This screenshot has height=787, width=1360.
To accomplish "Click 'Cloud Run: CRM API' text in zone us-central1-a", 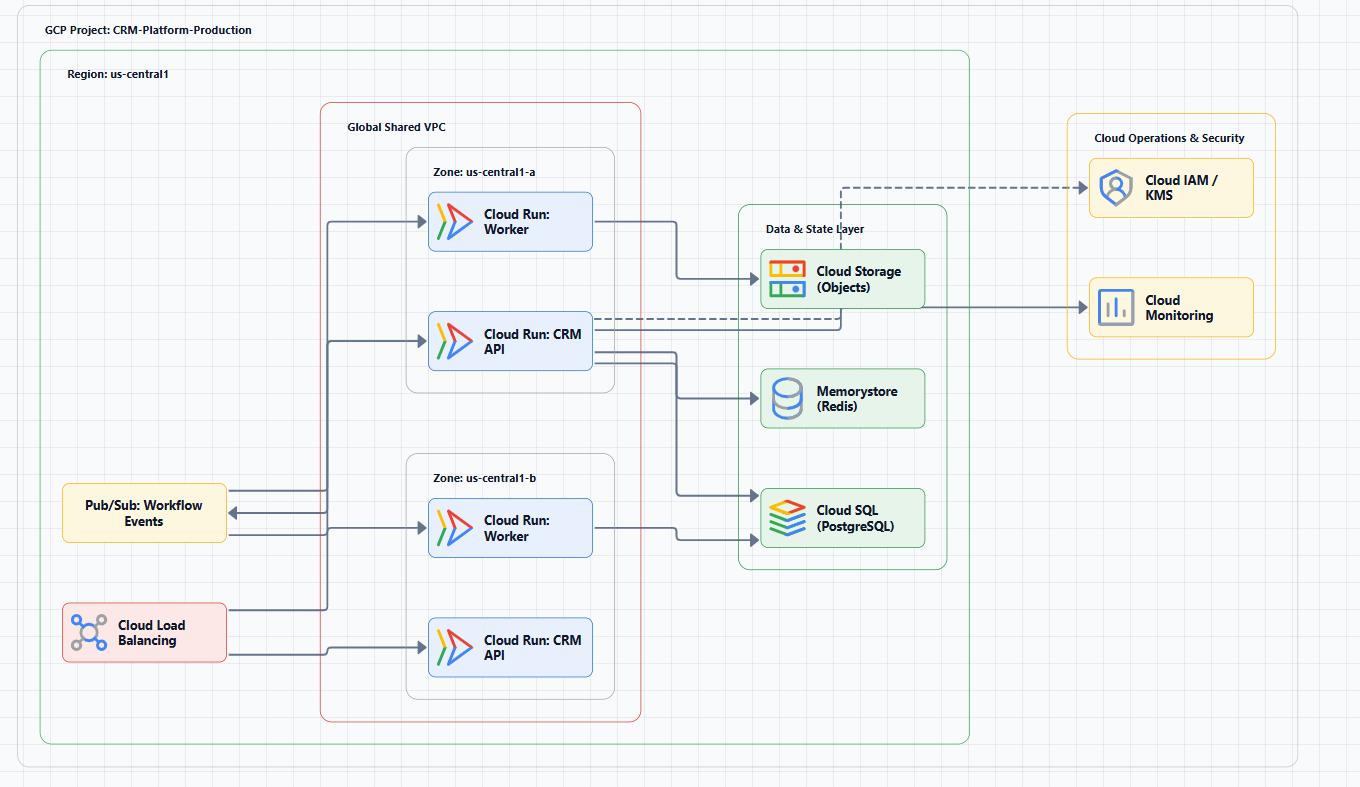I will (x=533, y=341).
